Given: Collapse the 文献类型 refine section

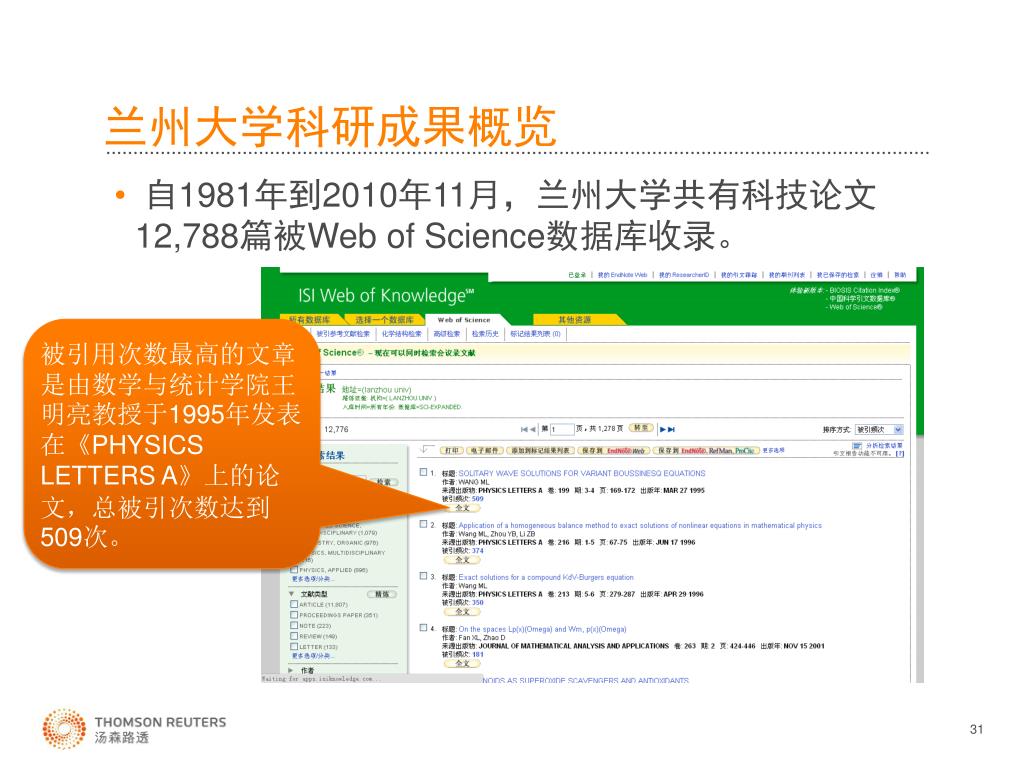Looking at the screenshot, I should coord(291,594).
